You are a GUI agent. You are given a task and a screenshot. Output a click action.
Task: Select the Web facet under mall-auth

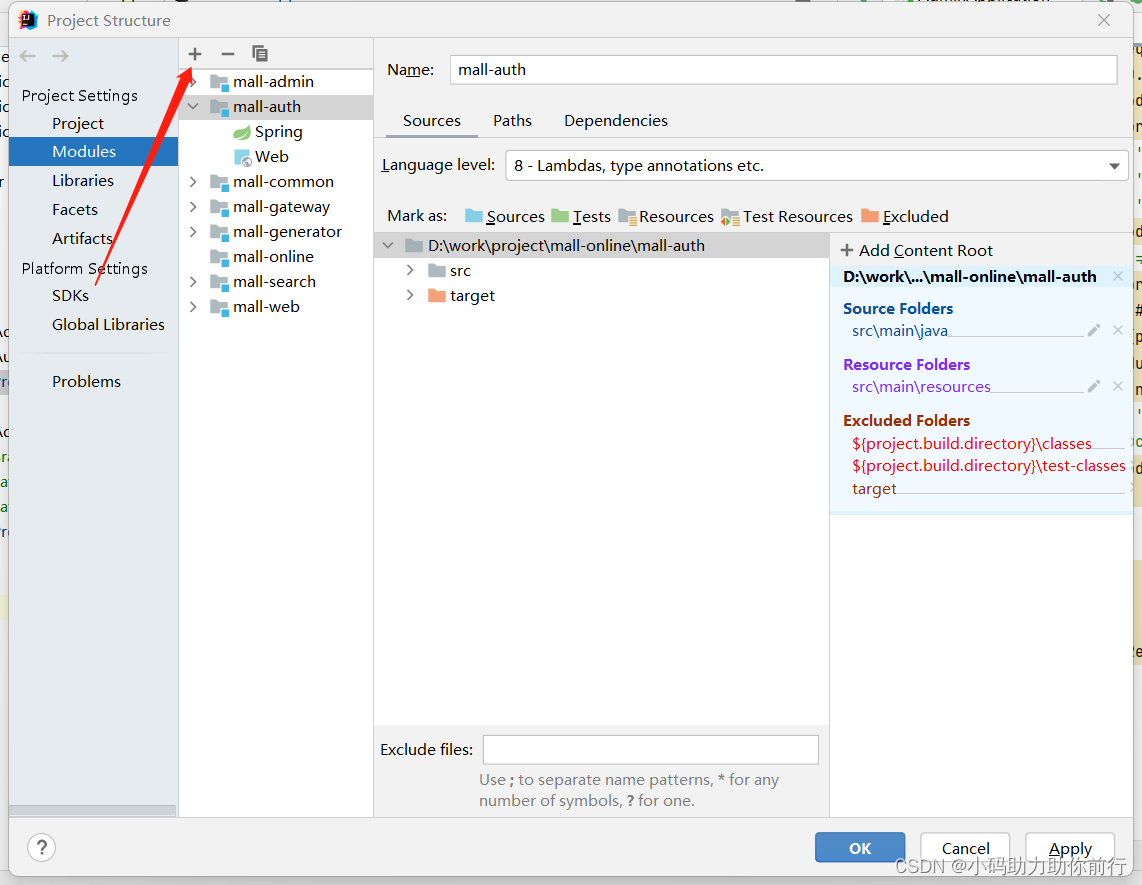[x=261, y=157]
